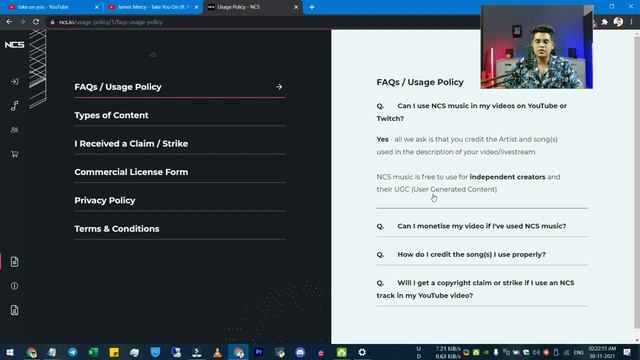Open the Terms & Conditions section
This screenshot has height=360, width=640.
[180, 229]
